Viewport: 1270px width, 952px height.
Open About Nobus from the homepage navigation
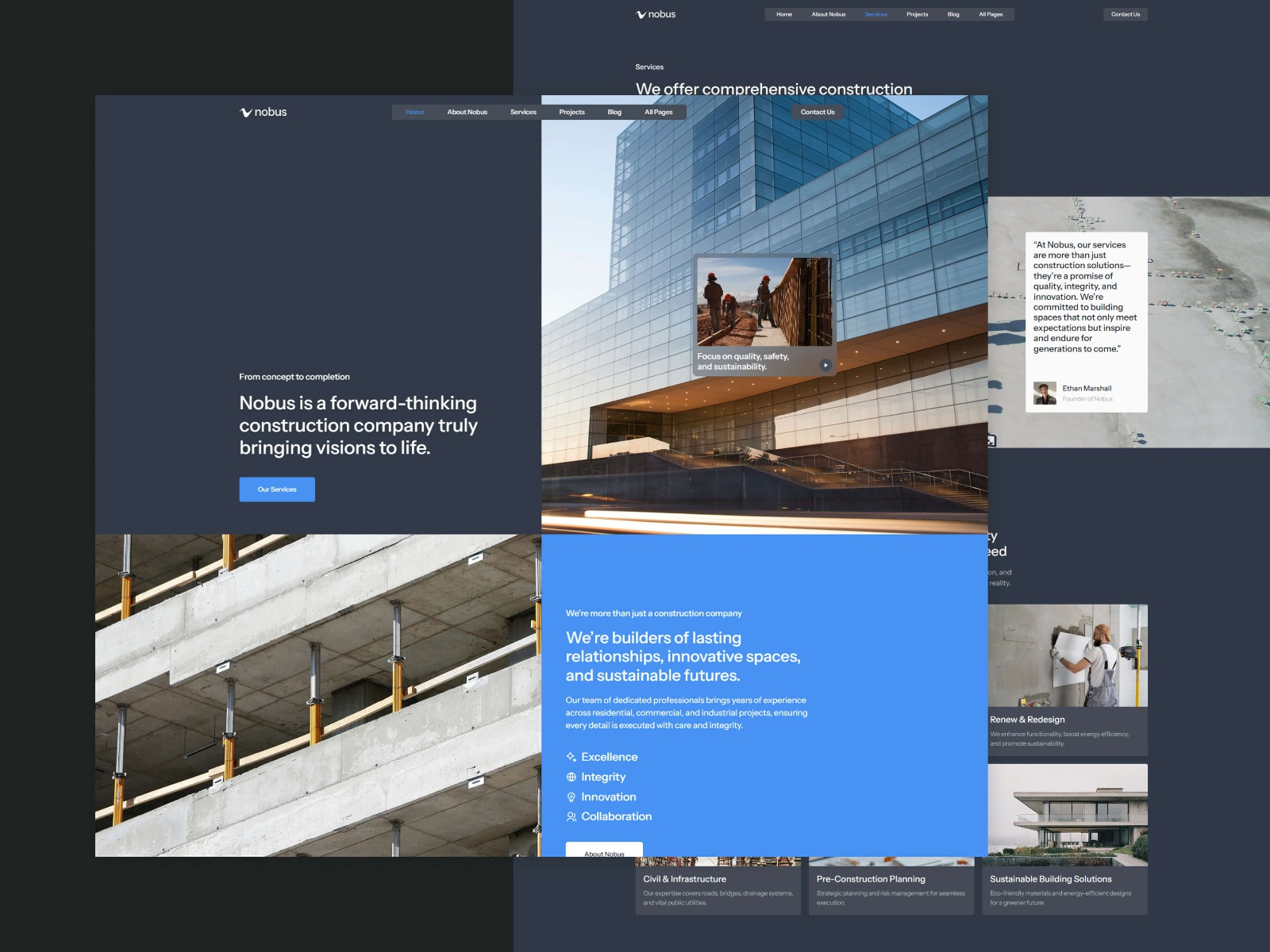[x=468, y=112]
